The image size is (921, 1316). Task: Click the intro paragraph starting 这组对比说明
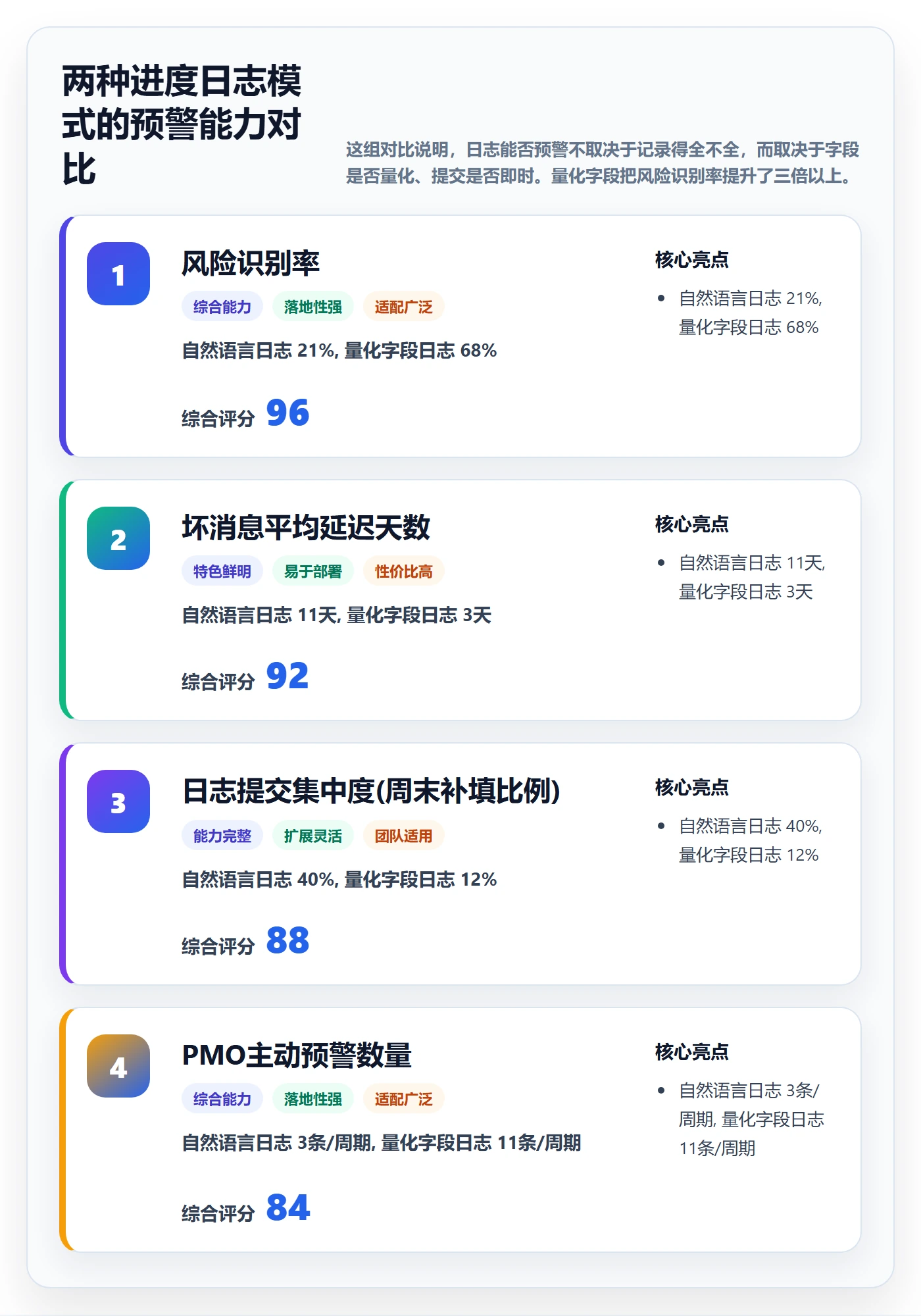coord(603,163)
